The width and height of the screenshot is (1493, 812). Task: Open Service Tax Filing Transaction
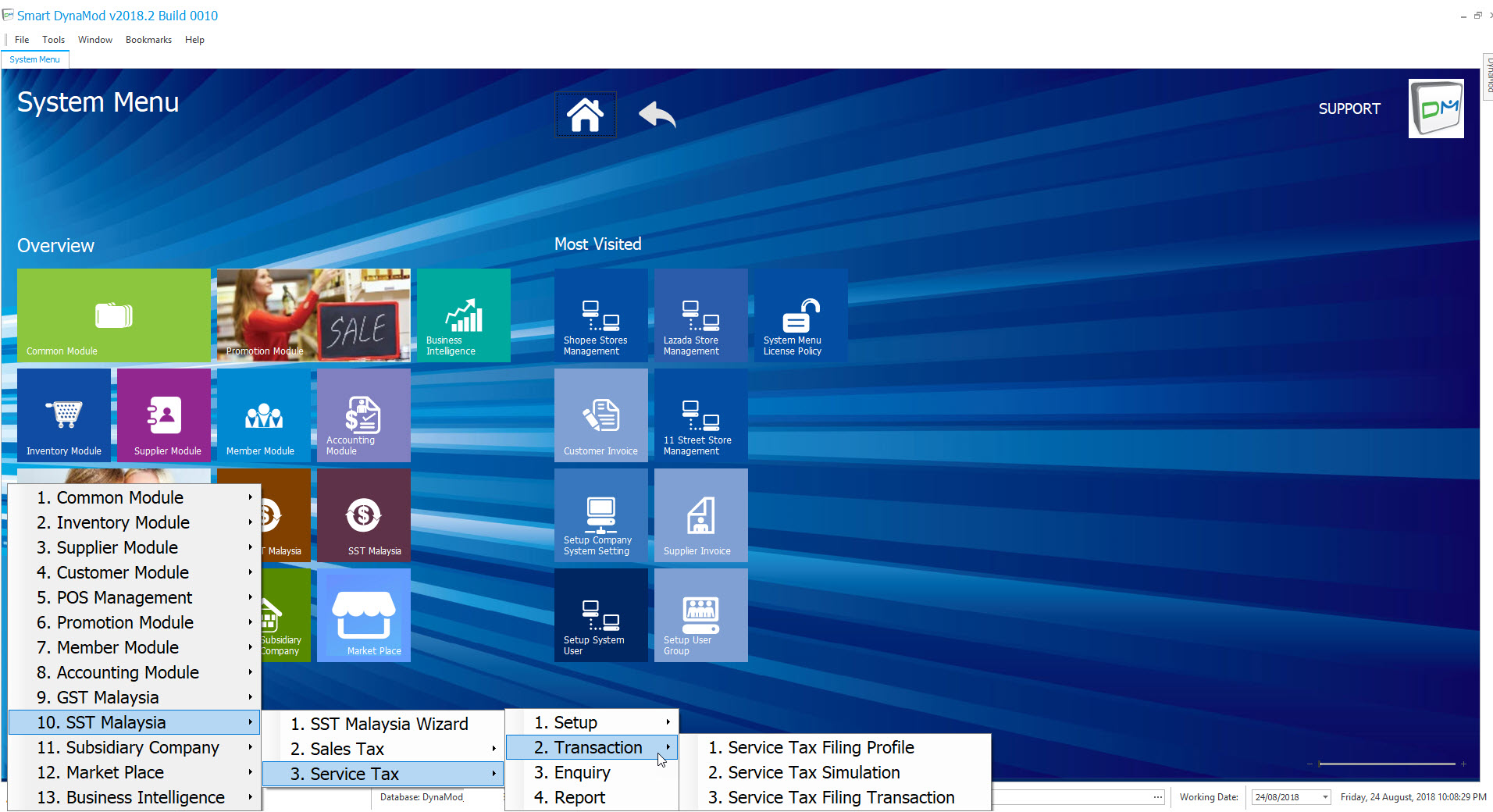click(x=835, y=797)
